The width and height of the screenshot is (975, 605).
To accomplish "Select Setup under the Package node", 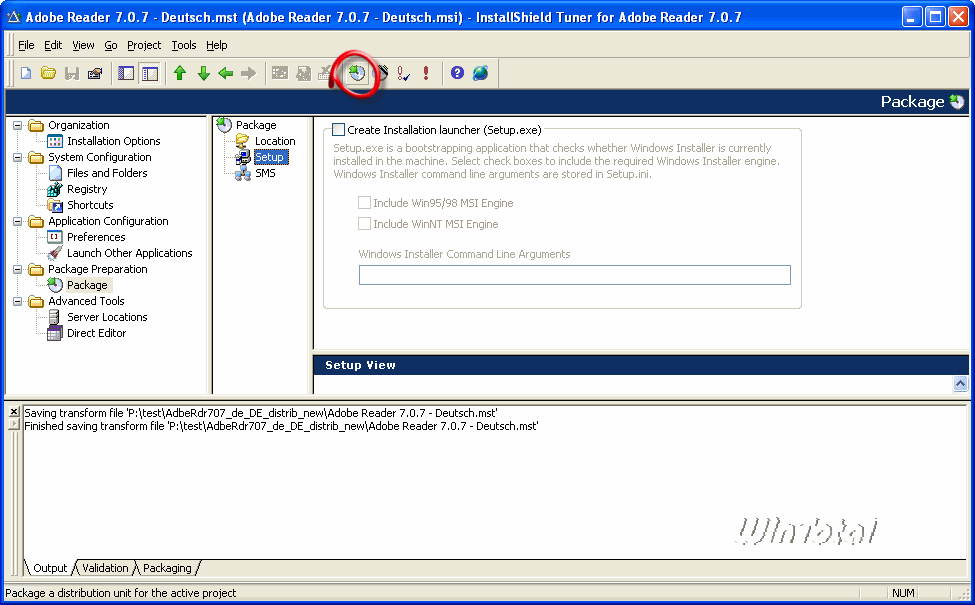I will coord(269,156).
